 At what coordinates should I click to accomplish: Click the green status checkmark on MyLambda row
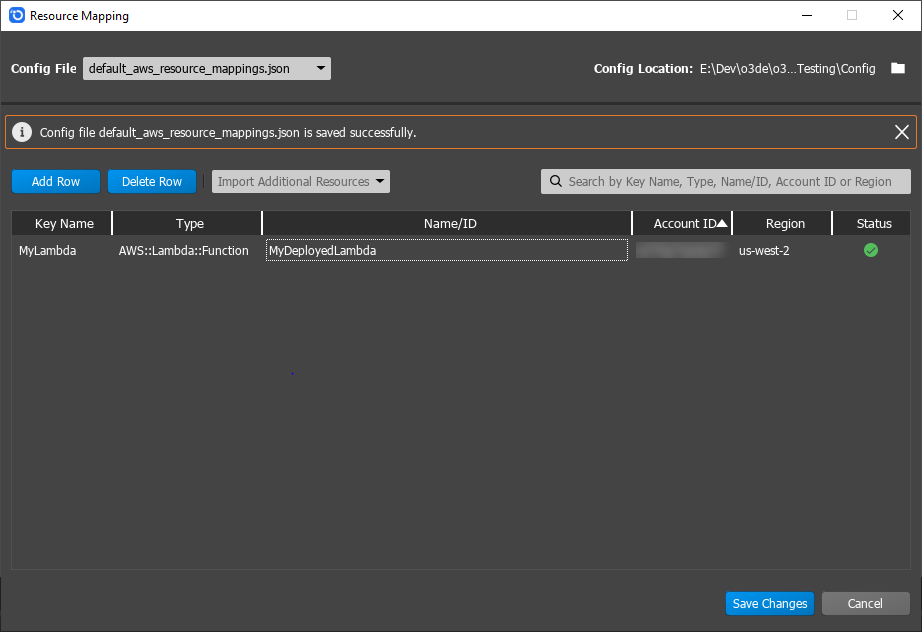point(870,250)
